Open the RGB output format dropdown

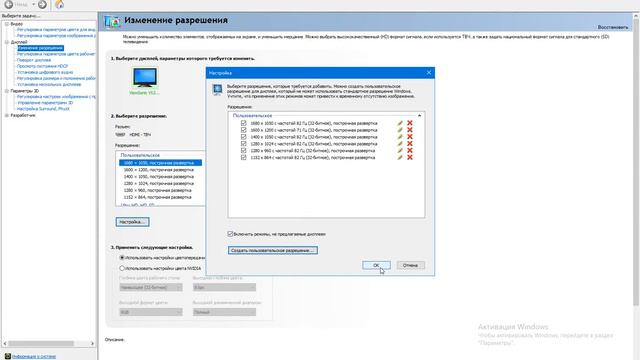pos(151,312)
